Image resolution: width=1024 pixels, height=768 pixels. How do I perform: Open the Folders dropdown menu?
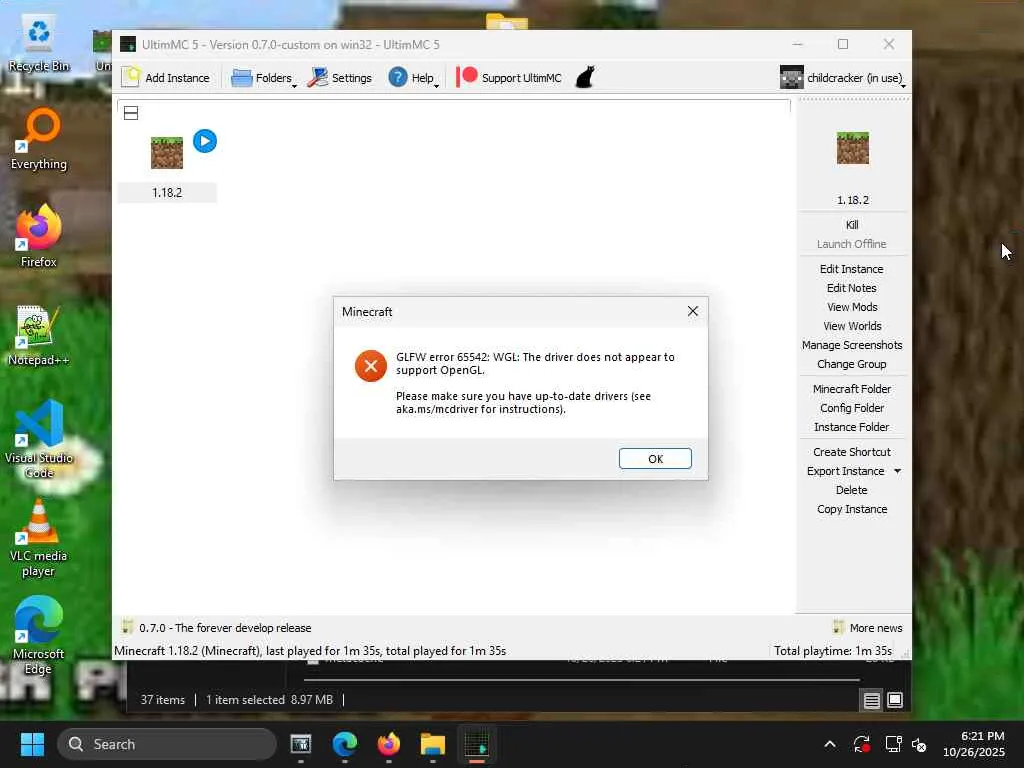click(264, 78)
